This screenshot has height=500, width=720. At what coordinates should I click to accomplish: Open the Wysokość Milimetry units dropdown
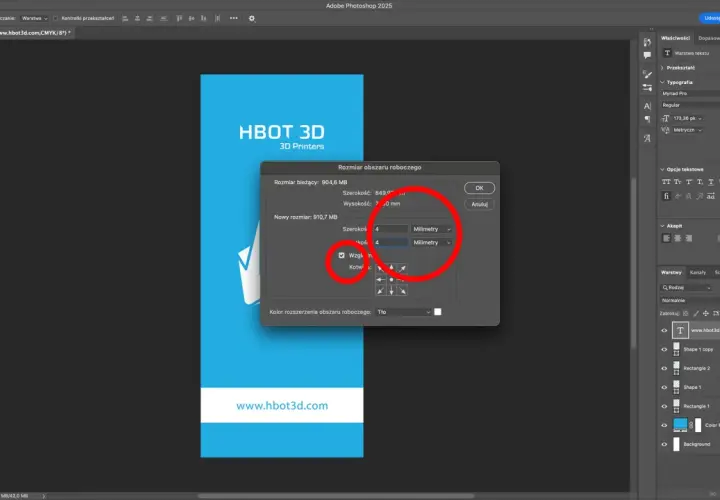[431, 242]
